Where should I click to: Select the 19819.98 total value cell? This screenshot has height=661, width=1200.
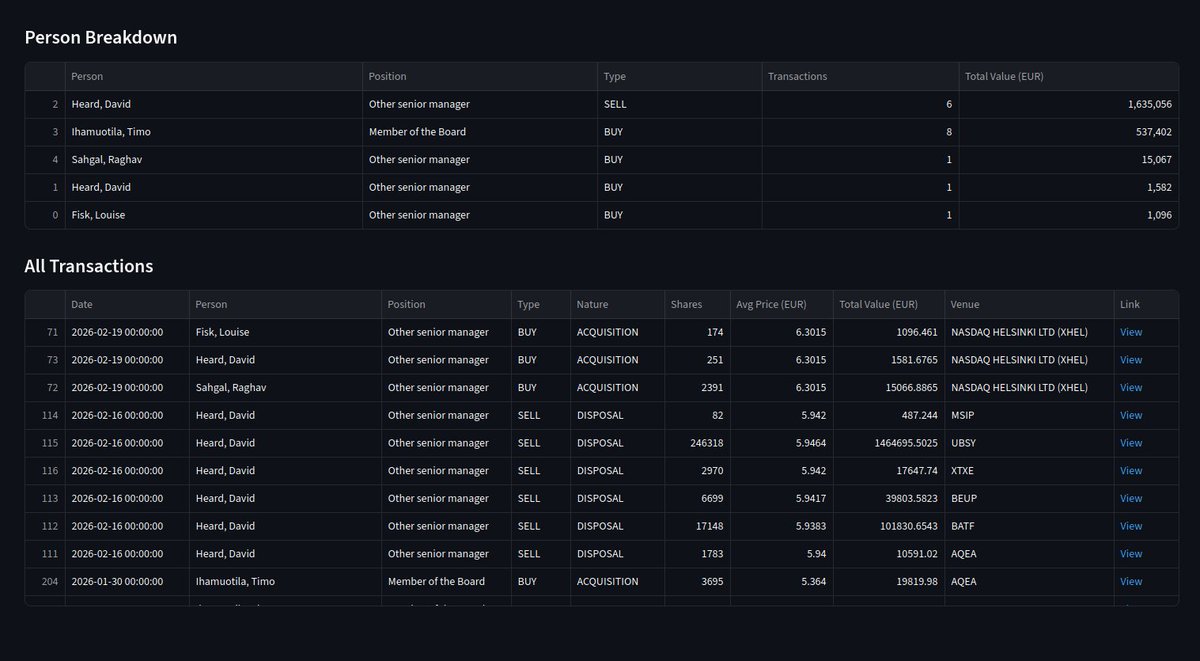pyautogui.click(x=889, y=582)
